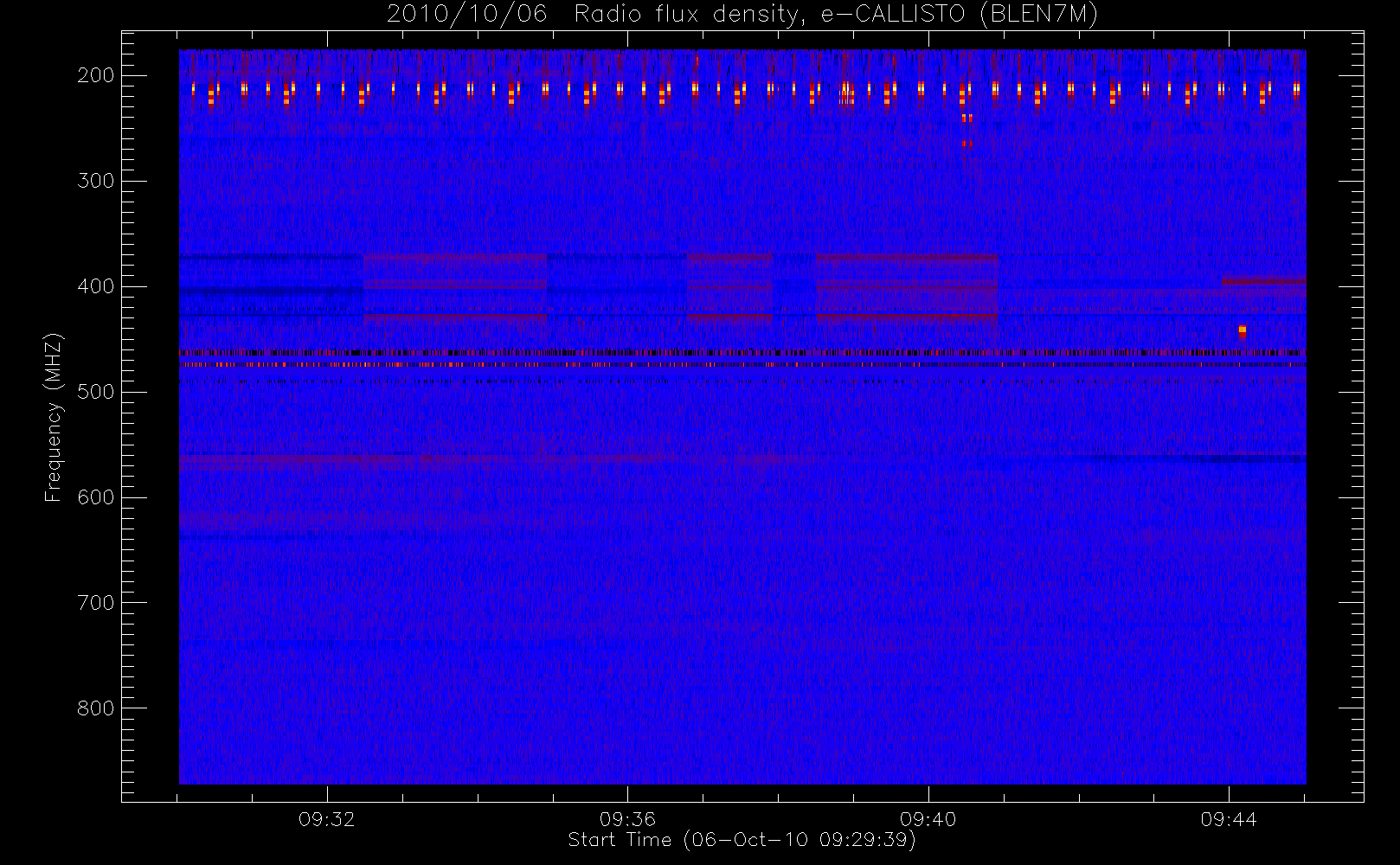Click the 400 frequency tick label

tap(96, 286)
